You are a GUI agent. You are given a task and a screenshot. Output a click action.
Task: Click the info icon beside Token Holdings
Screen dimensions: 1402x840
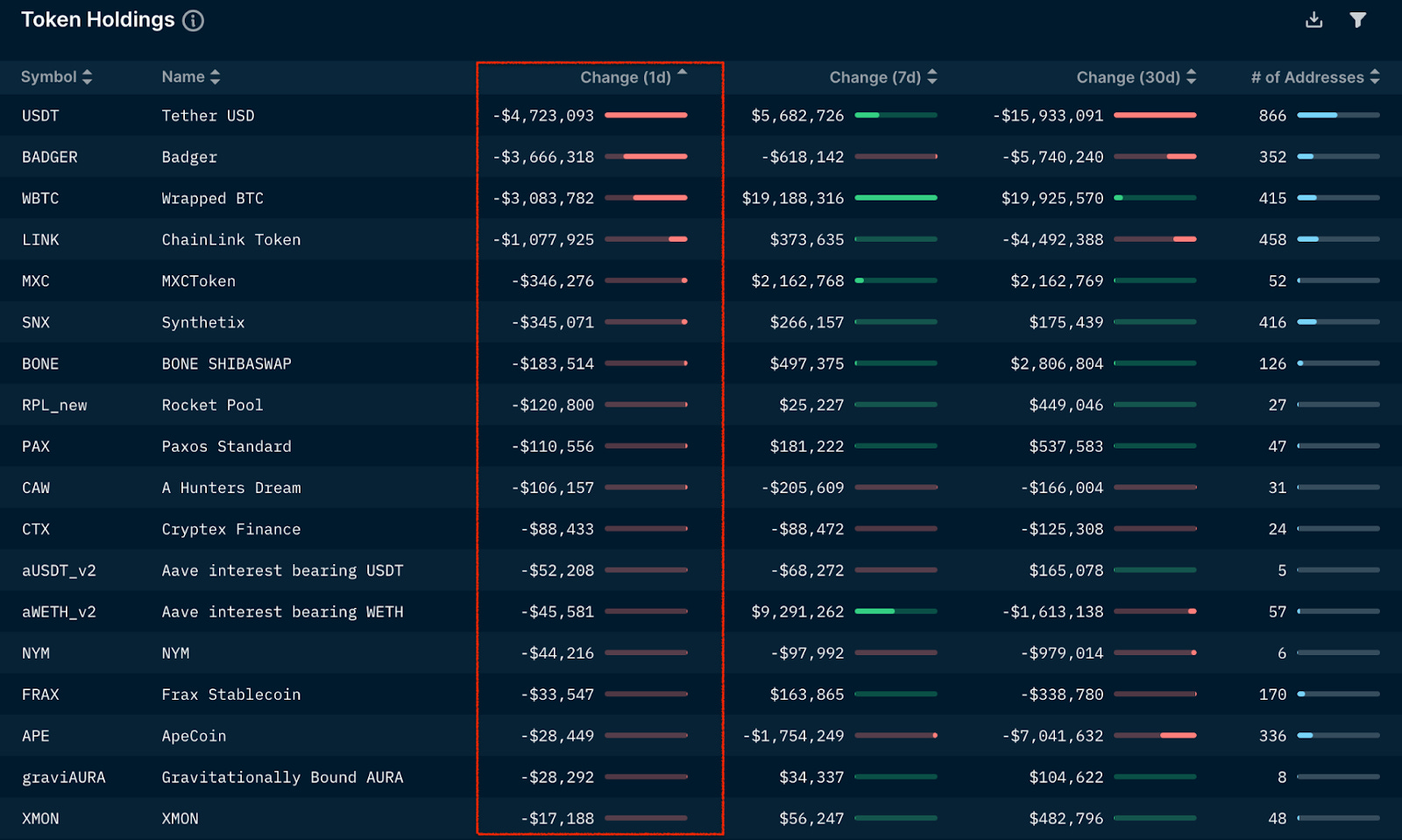pos(193,20)
